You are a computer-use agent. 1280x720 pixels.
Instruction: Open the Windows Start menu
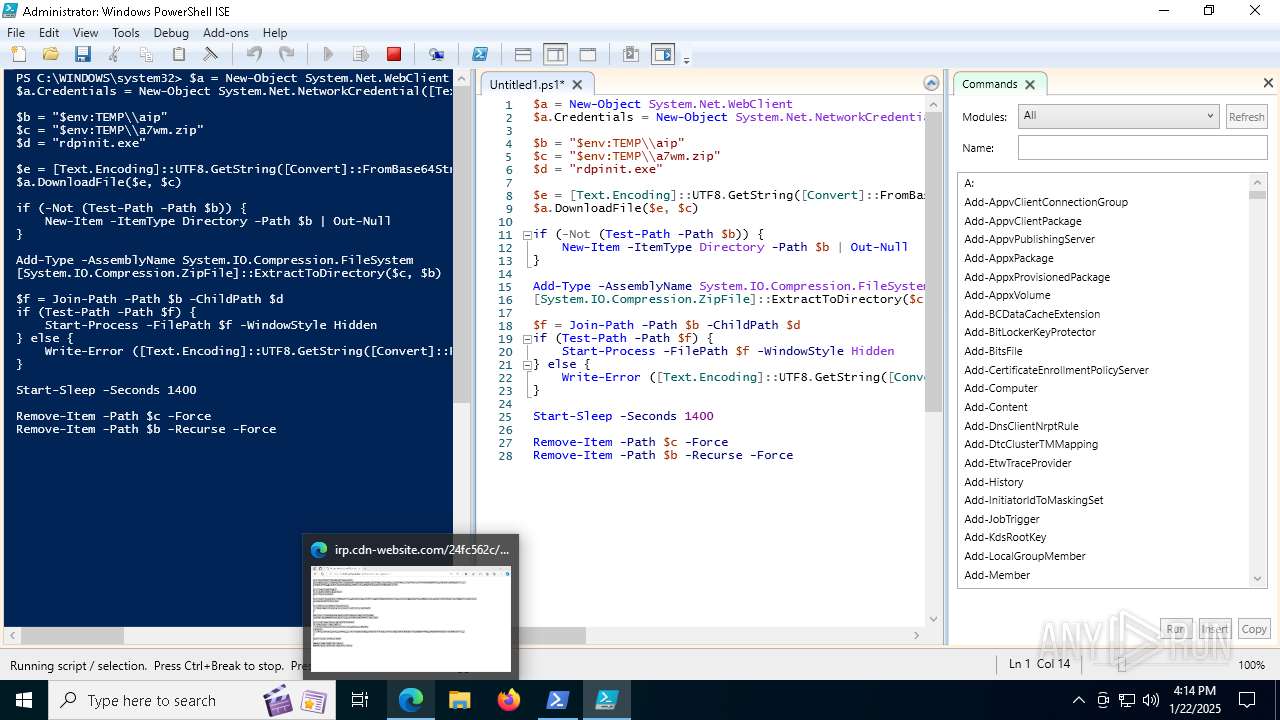(24, 700)
